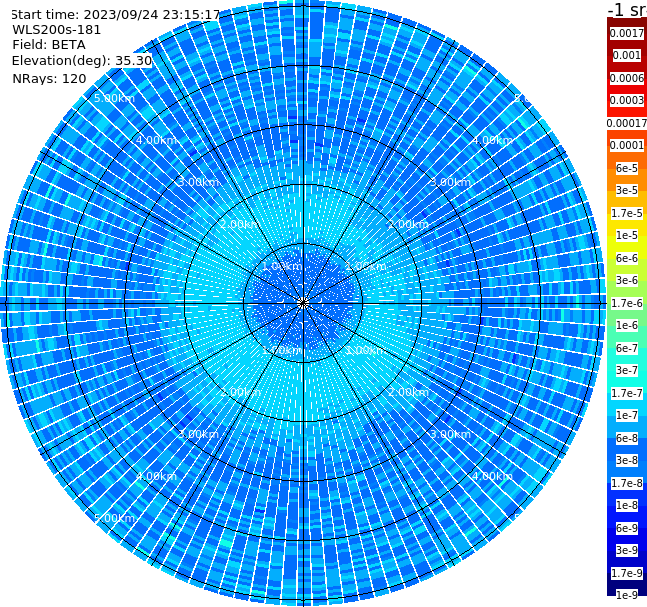Click the 0.00017 colorbar value
The height and width of the screenshot is (607, 647).
[x=627, y=123]
